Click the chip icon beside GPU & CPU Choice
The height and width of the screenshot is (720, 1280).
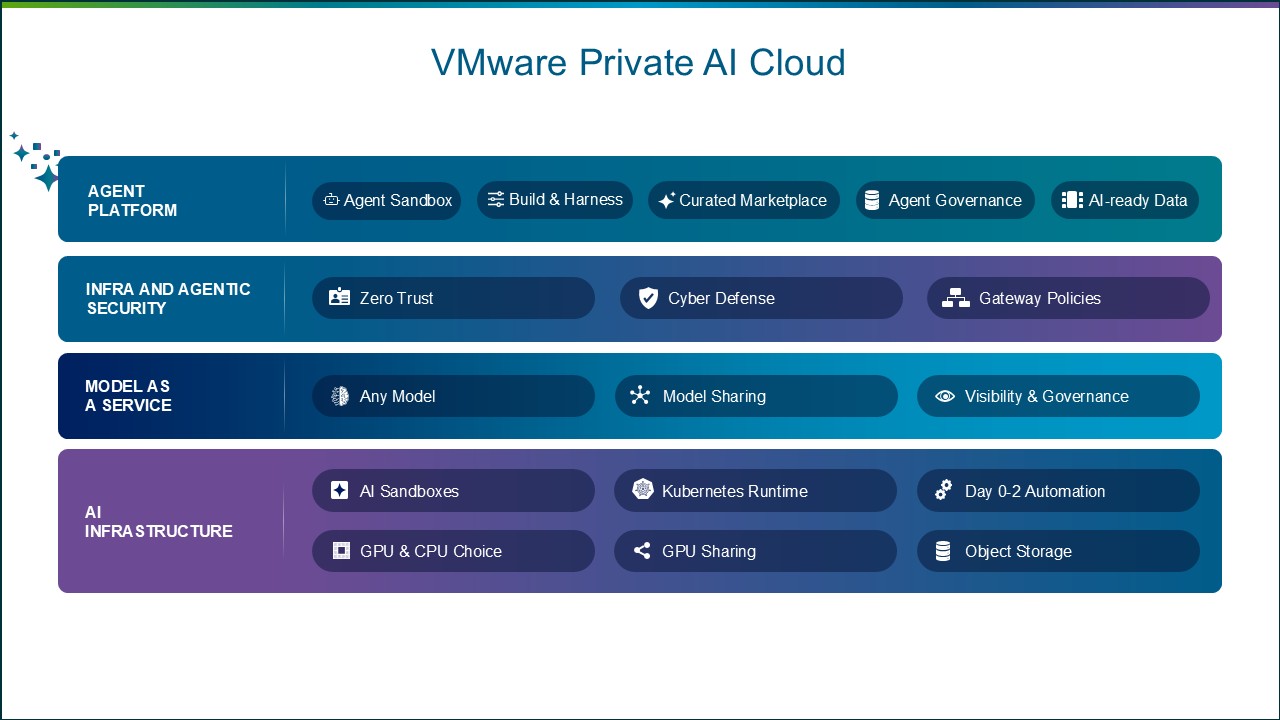coord(341,550)
